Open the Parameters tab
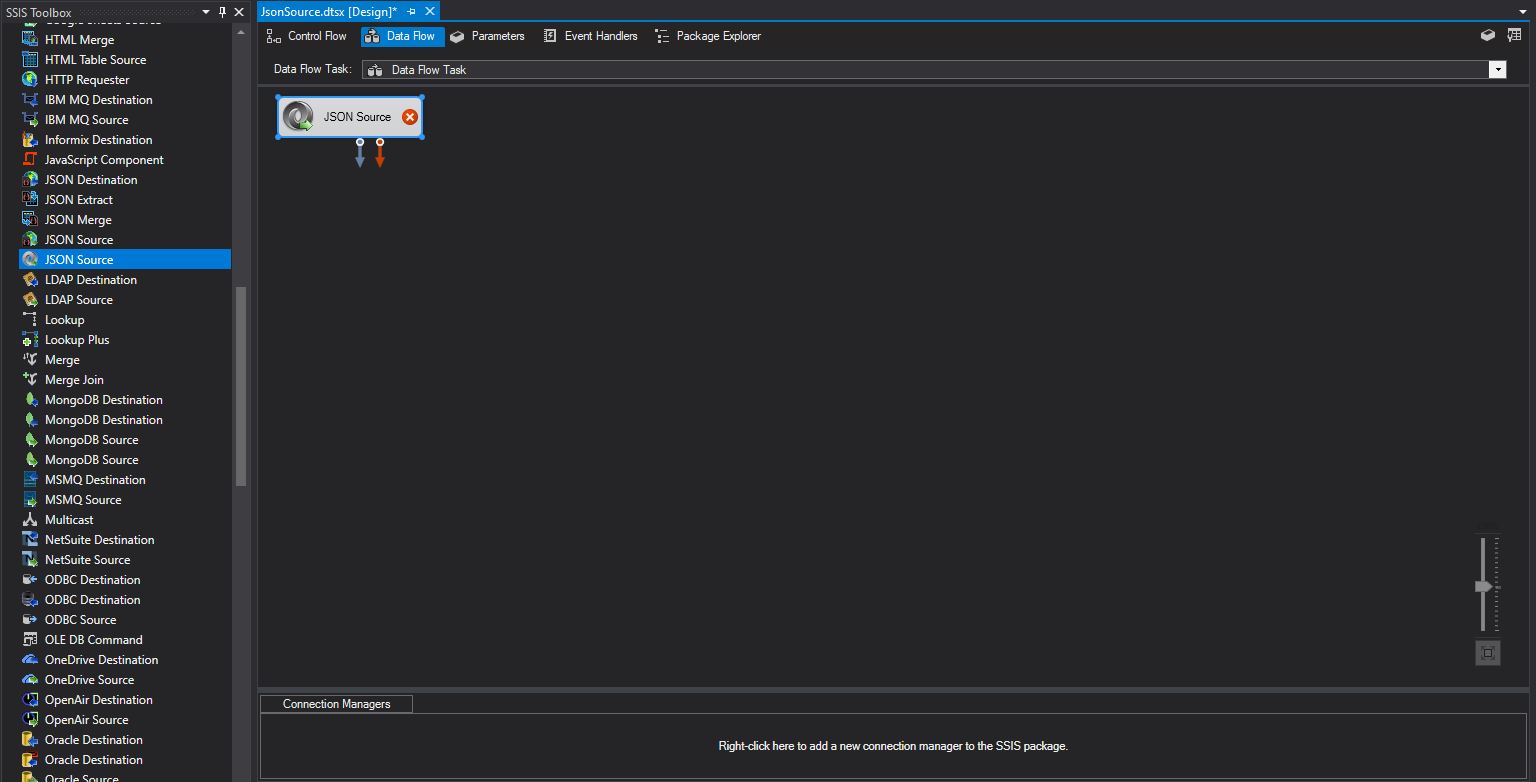 point(487,36)
